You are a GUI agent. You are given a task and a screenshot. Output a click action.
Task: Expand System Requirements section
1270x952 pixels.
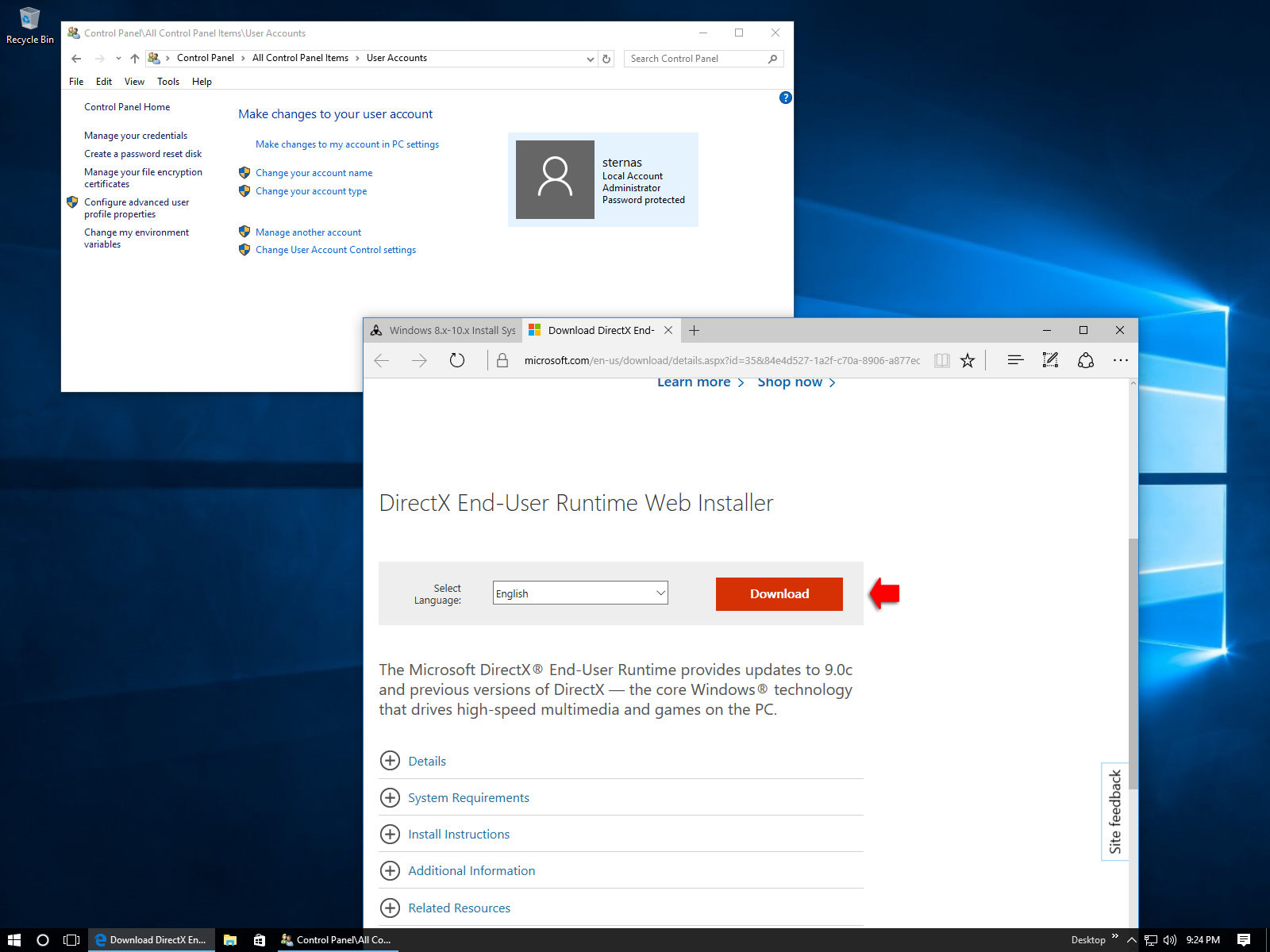(x=455, y=797)
